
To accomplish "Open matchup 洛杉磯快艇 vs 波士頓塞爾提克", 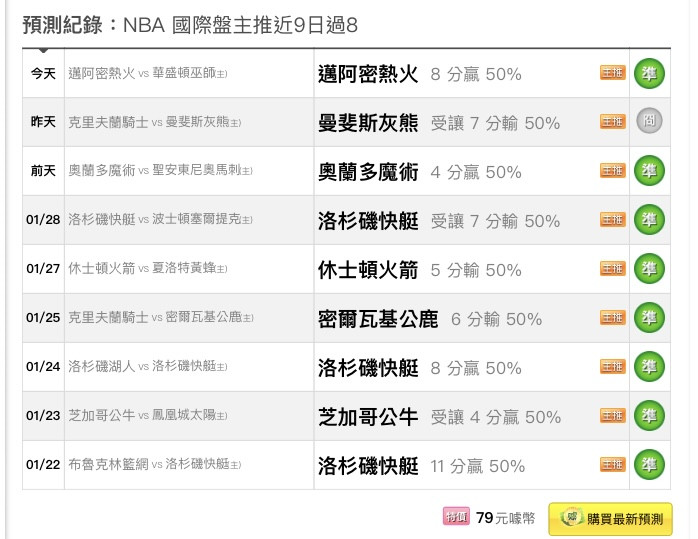I will [160, 219].
